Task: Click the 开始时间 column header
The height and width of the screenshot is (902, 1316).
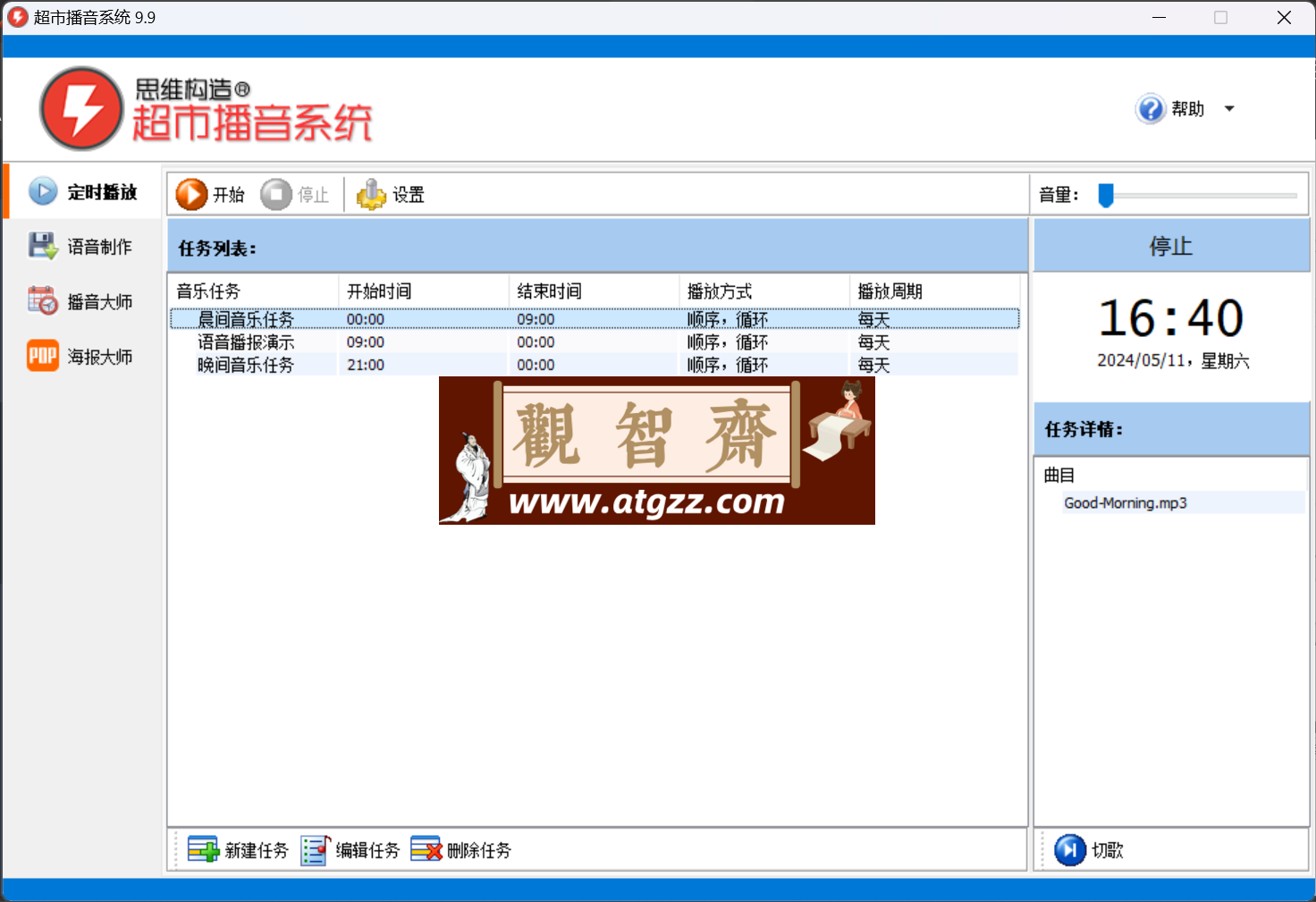Action: point(424,291)
